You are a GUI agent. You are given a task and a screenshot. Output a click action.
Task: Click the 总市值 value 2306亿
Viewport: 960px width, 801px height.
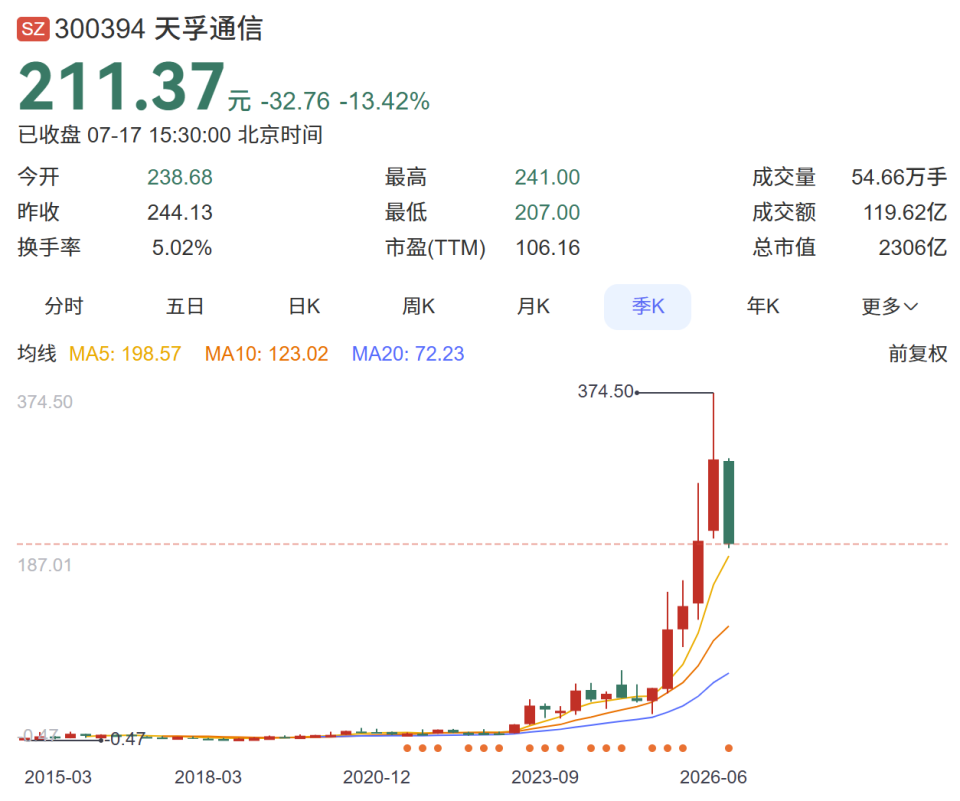913,248
